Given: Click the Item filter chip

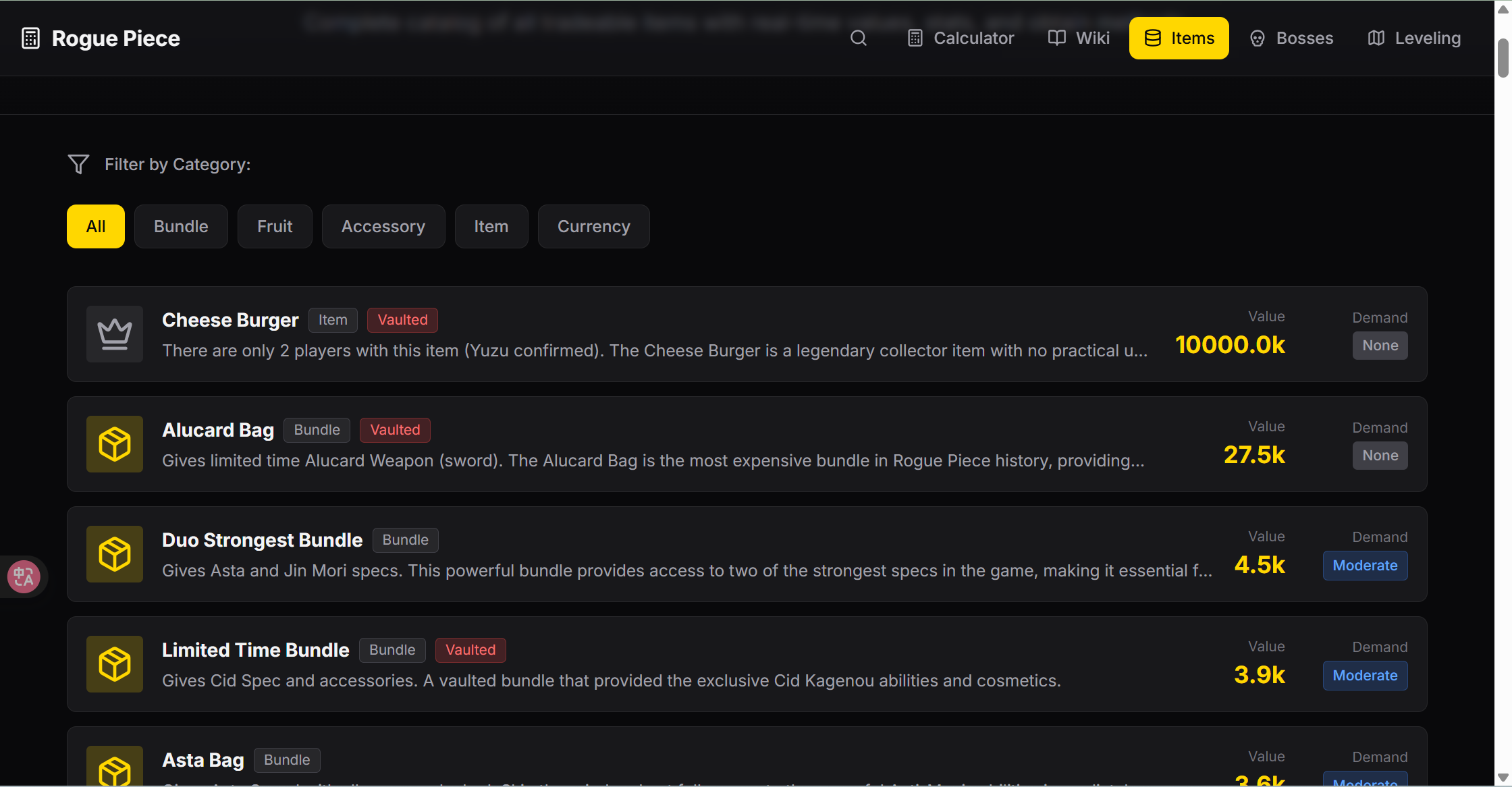Looking at the screenshot, I should (x=491, y=226).
